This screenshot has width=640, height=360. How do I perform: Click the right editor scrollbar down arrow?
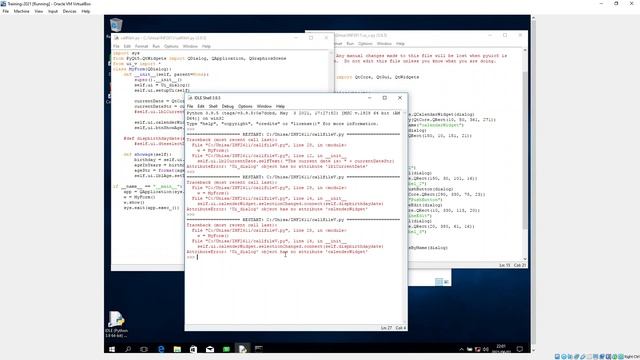click(x=525, y=259)
